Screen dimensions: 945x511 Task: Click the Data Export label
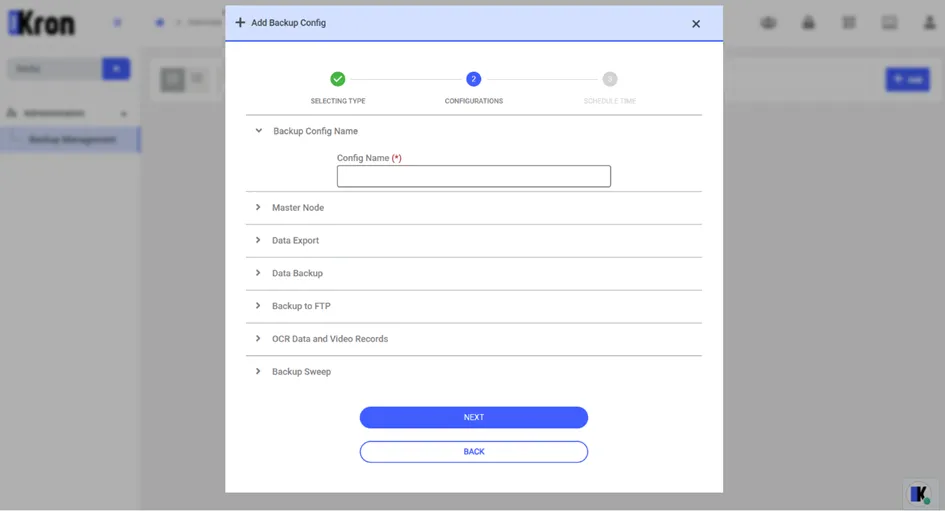[295, 240]
